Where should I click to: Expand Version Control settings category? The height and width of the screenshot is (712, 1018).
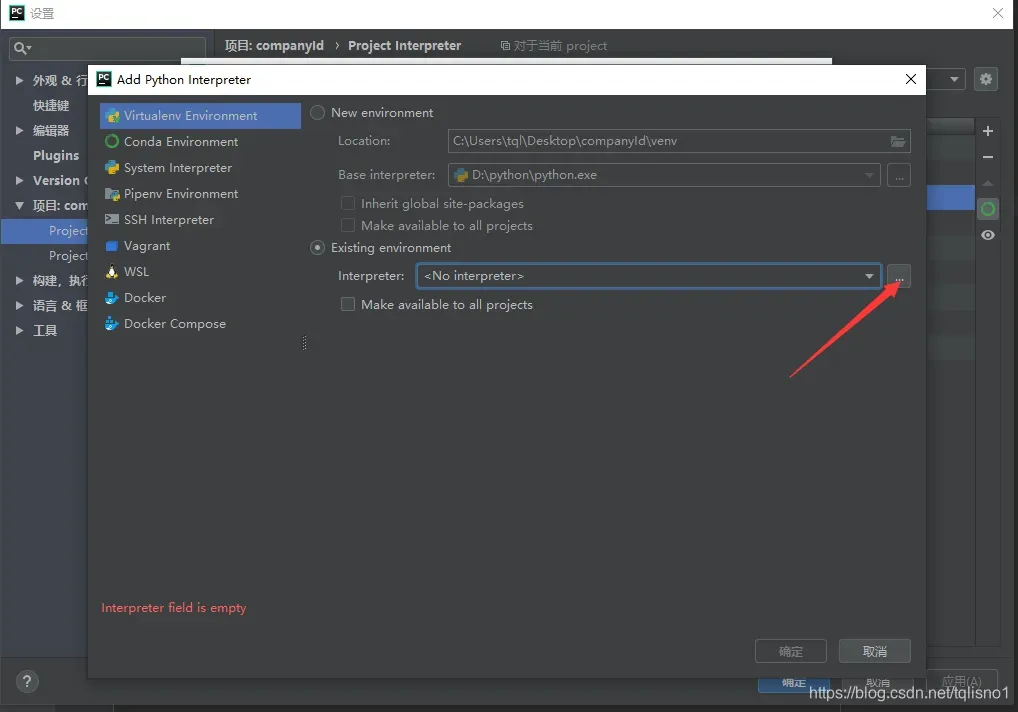coord(19,180)
